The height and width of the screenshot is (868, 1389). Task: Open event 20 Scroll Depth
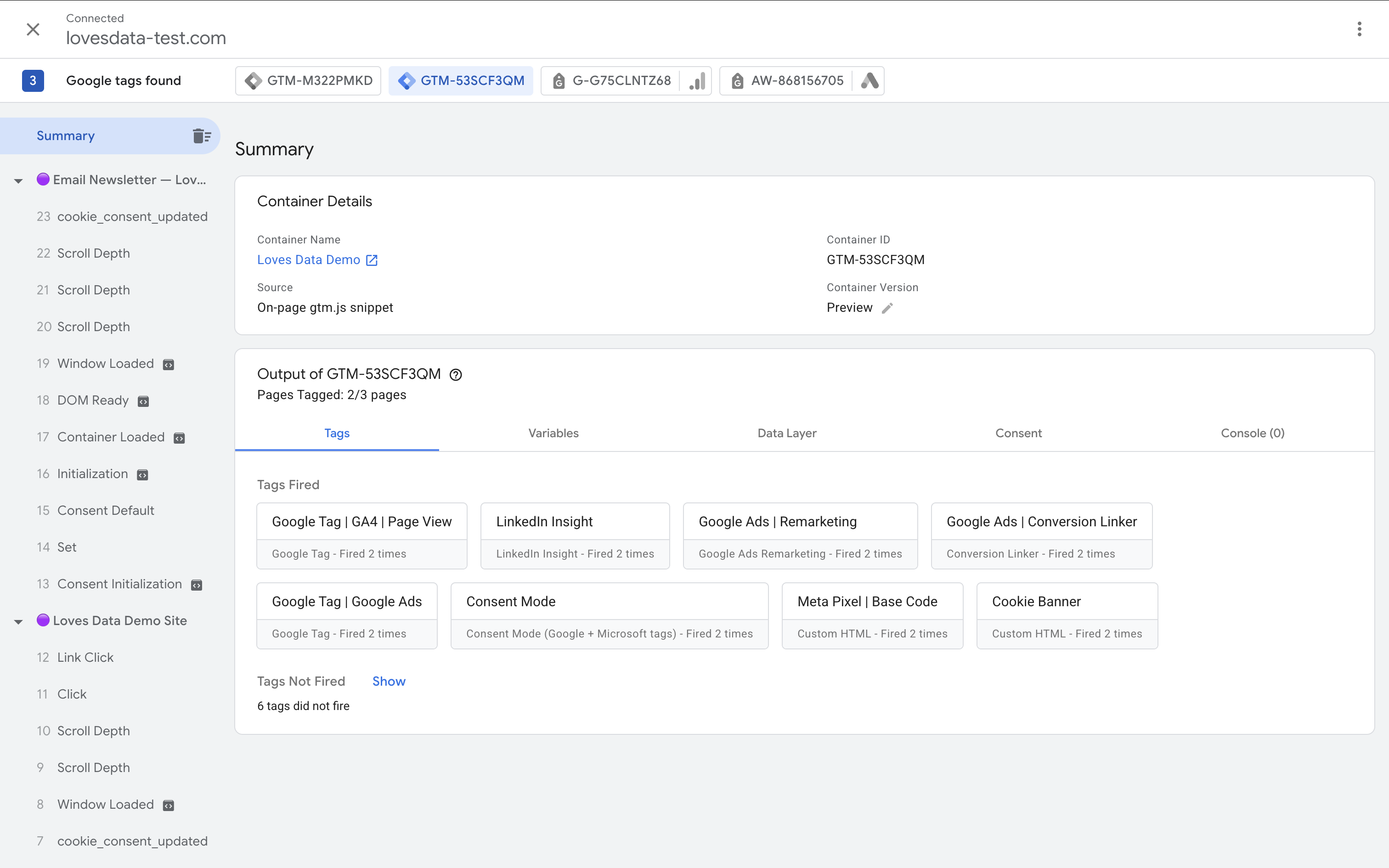(83, 327)
